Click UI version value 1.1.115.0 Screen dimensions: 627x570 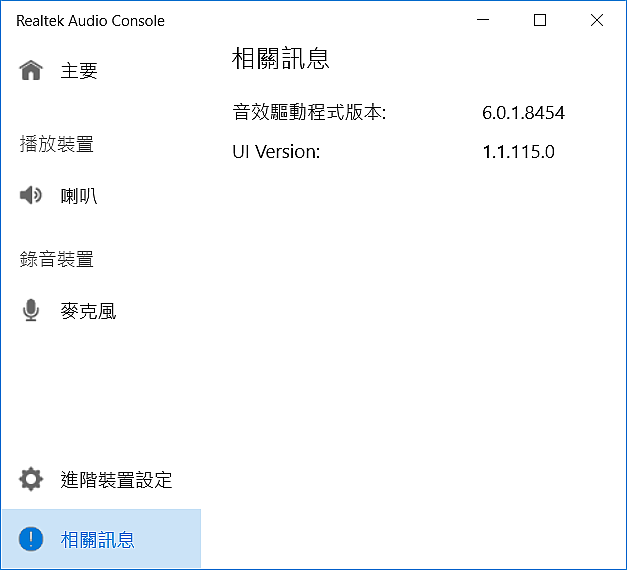pos(518,152)
